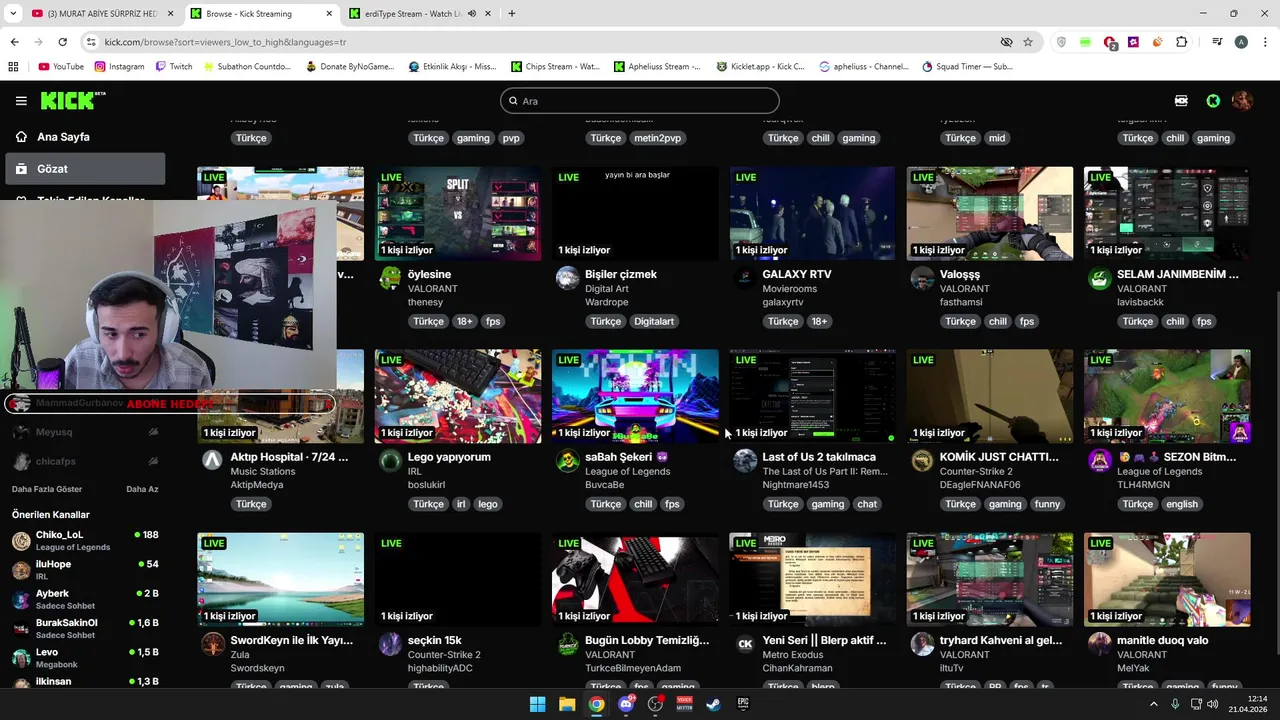
Task: Open Chiko_LoL recommended channel
Action: (x=85, y=541)
